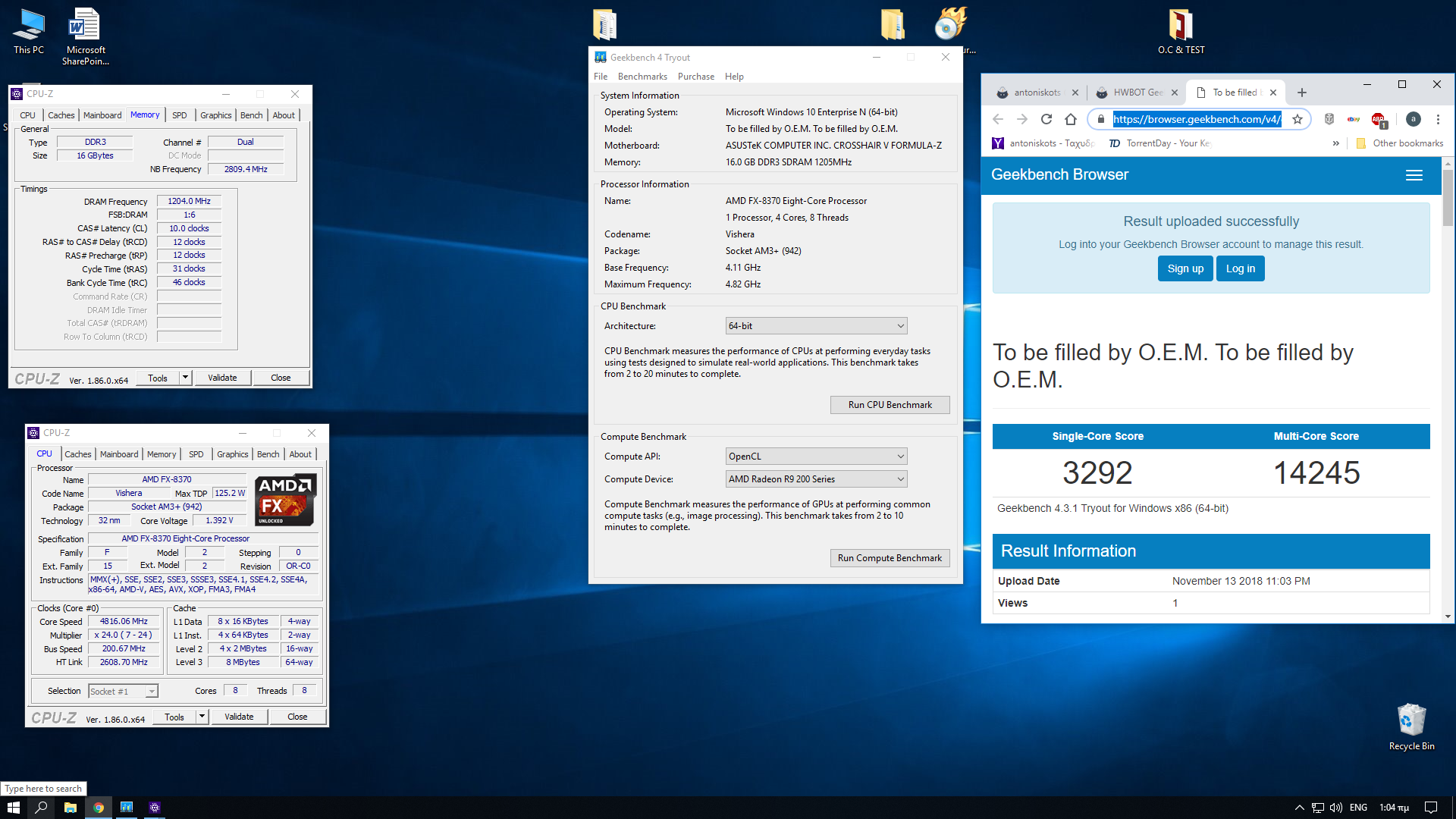This screenshot has width=1456, height=819.
Task: Show hidden system tray icons
Action: click(x=1299, y=808)
